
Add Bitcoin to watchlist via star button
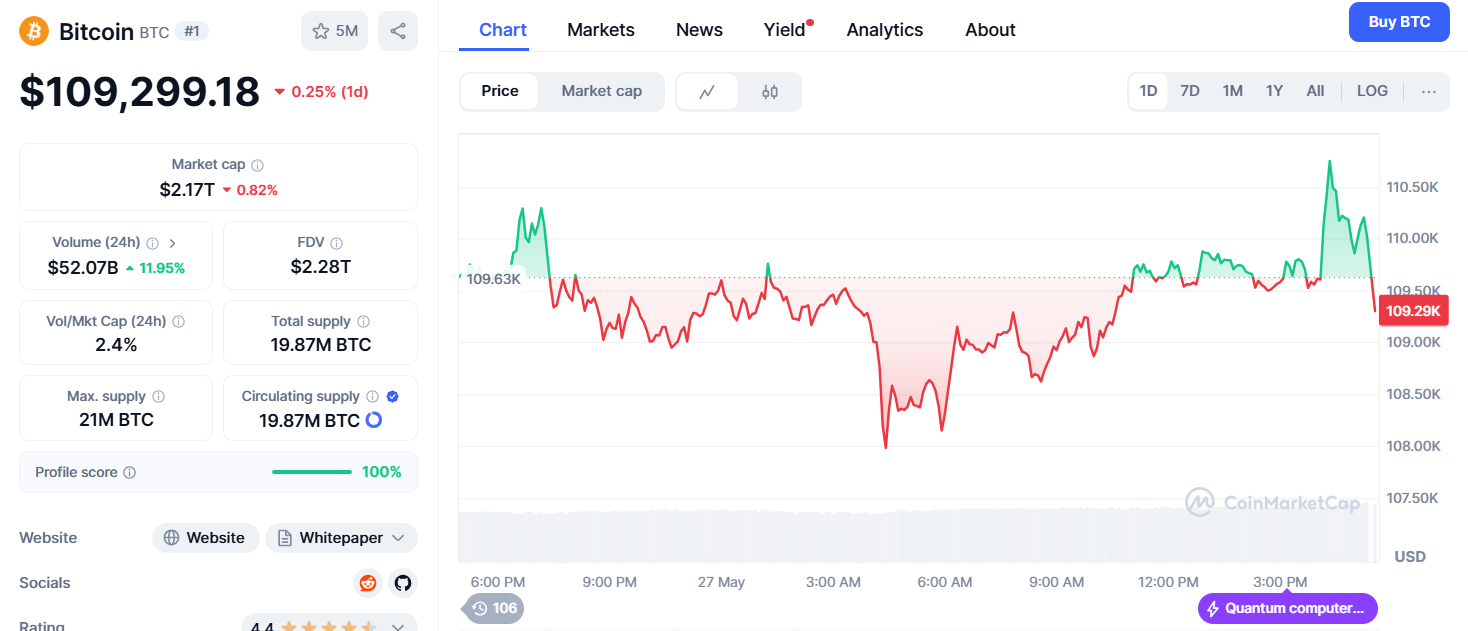334,31
